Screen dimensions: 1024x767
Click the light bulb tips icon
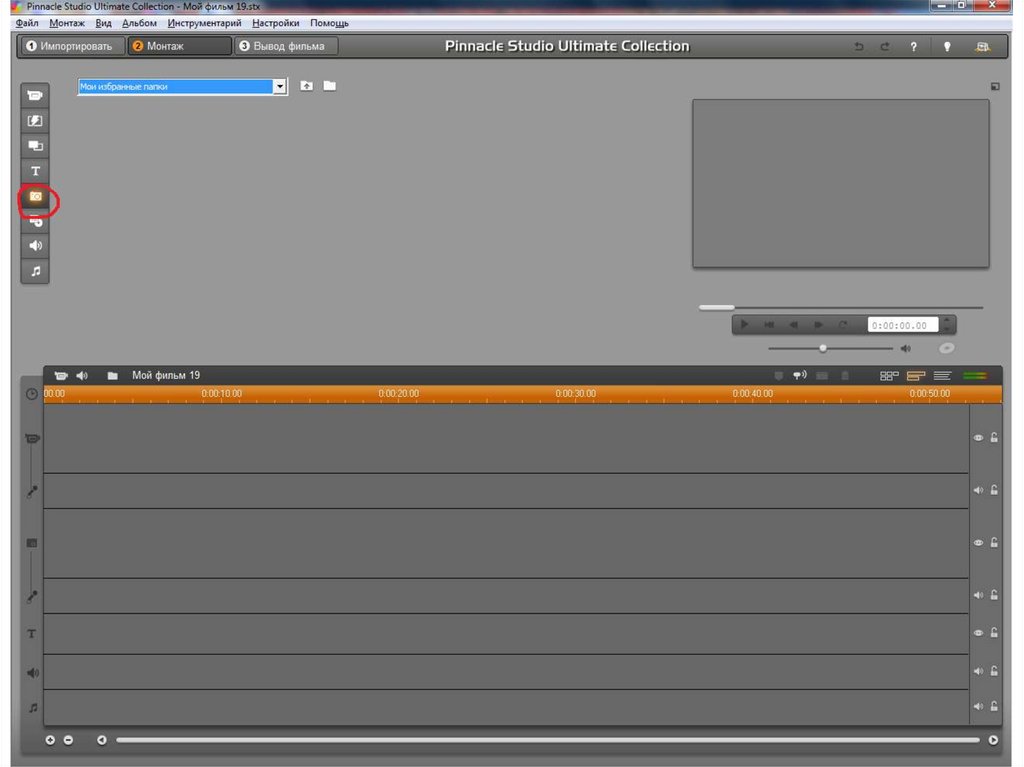point(947,46)
